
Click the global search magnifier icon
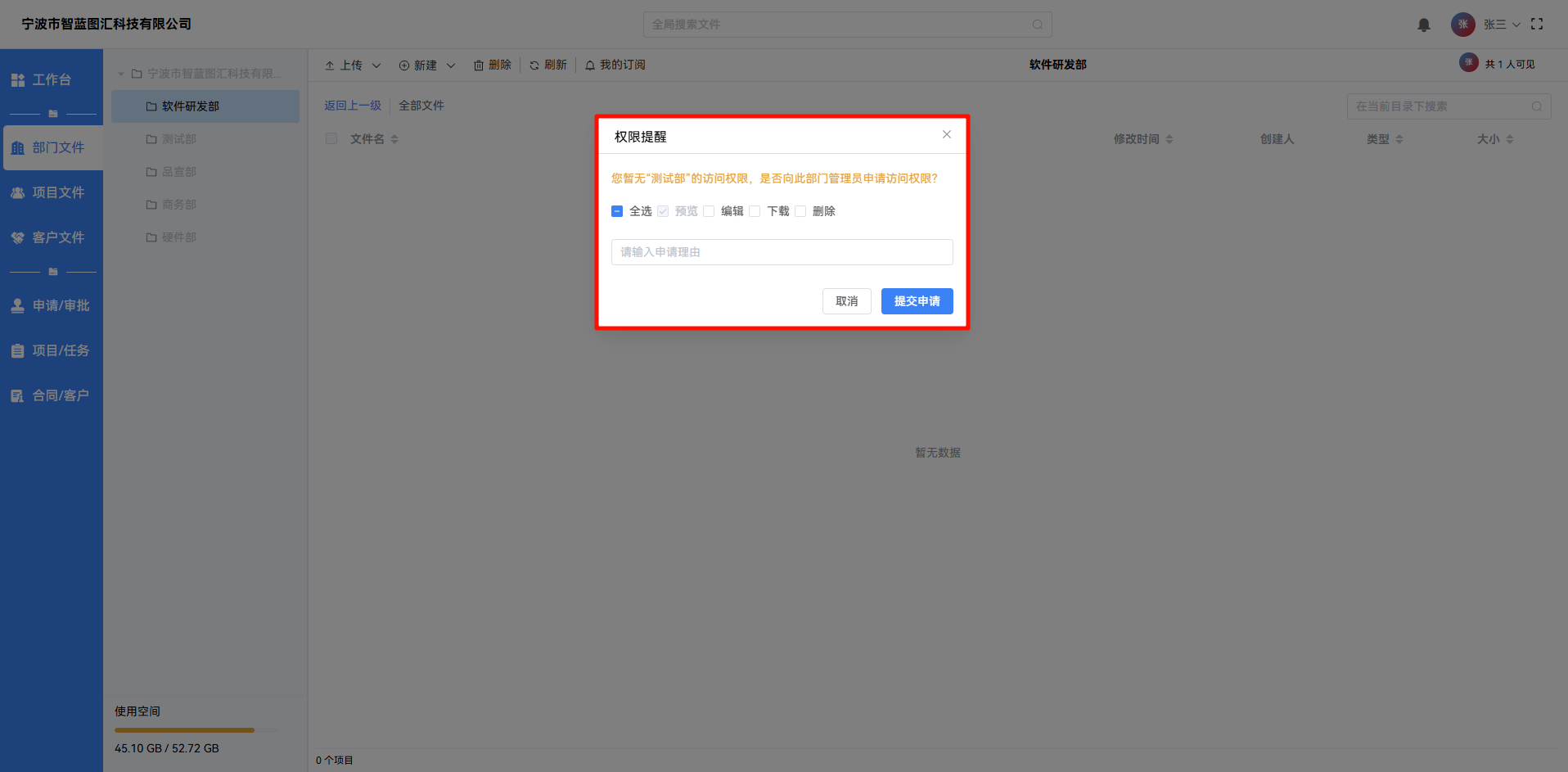1037,25
